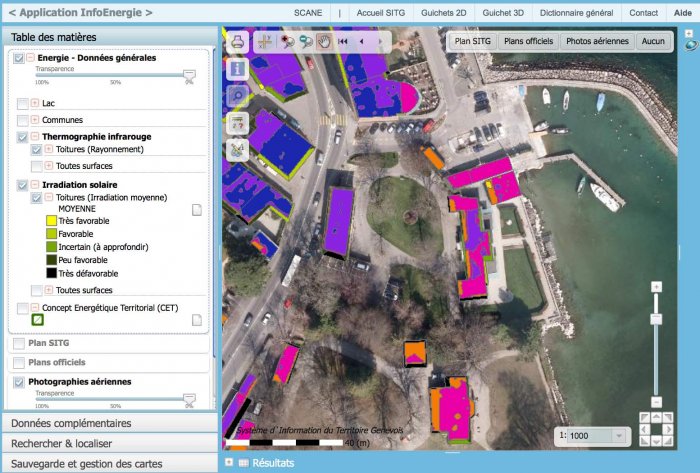Screen dimensions: 700x473
Task: Select the Aucun basemap button
Action: tap(653, 41)
